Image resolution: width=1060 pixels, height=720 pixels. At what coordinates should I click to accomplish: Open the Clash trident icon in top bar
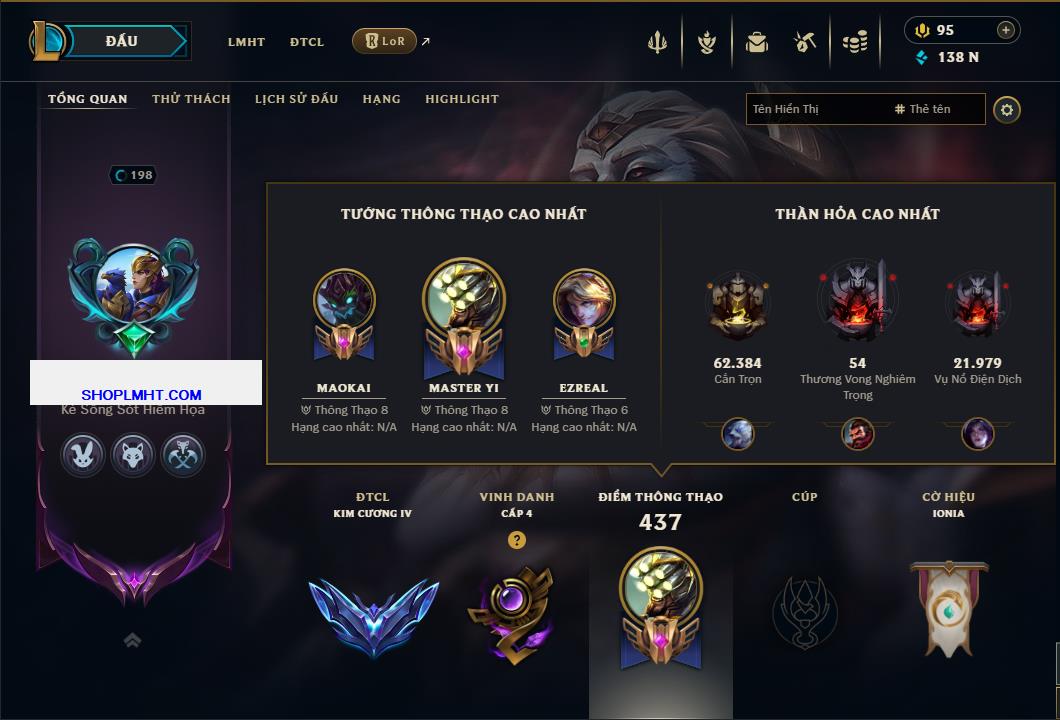(x=657, y=43)
